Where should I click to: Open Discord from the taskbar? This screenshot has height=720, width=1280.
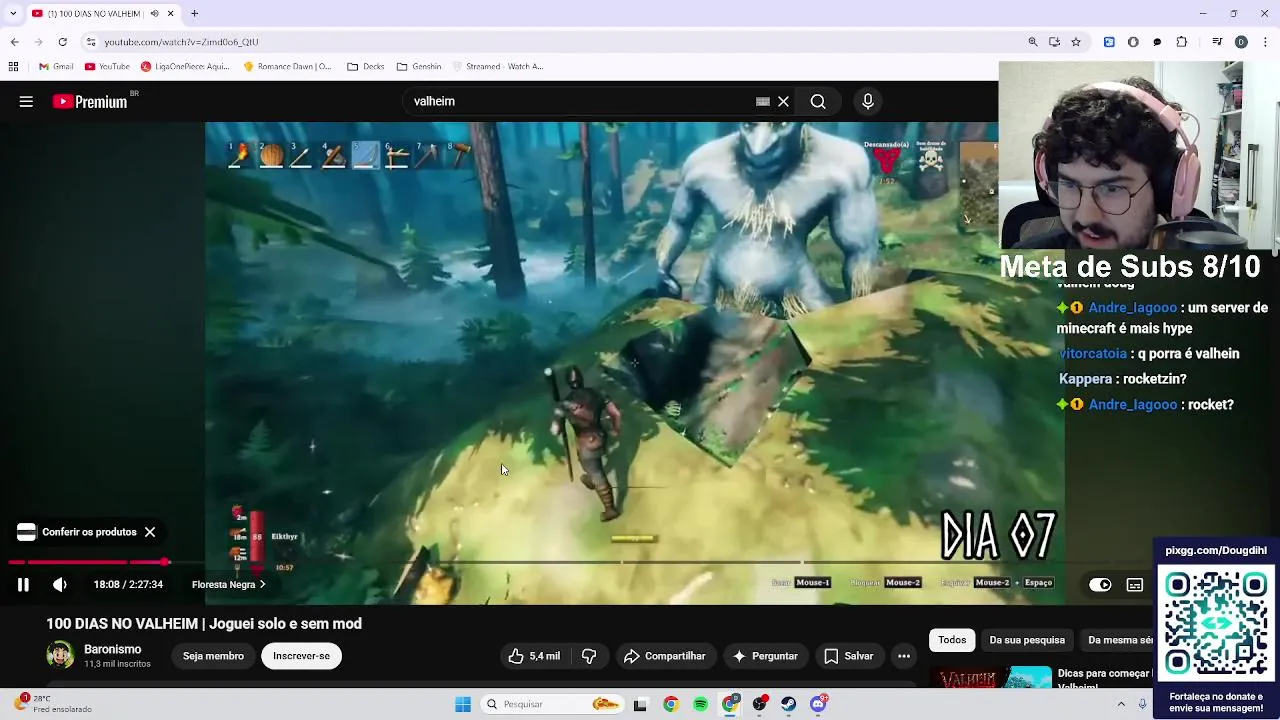(819, 704)
